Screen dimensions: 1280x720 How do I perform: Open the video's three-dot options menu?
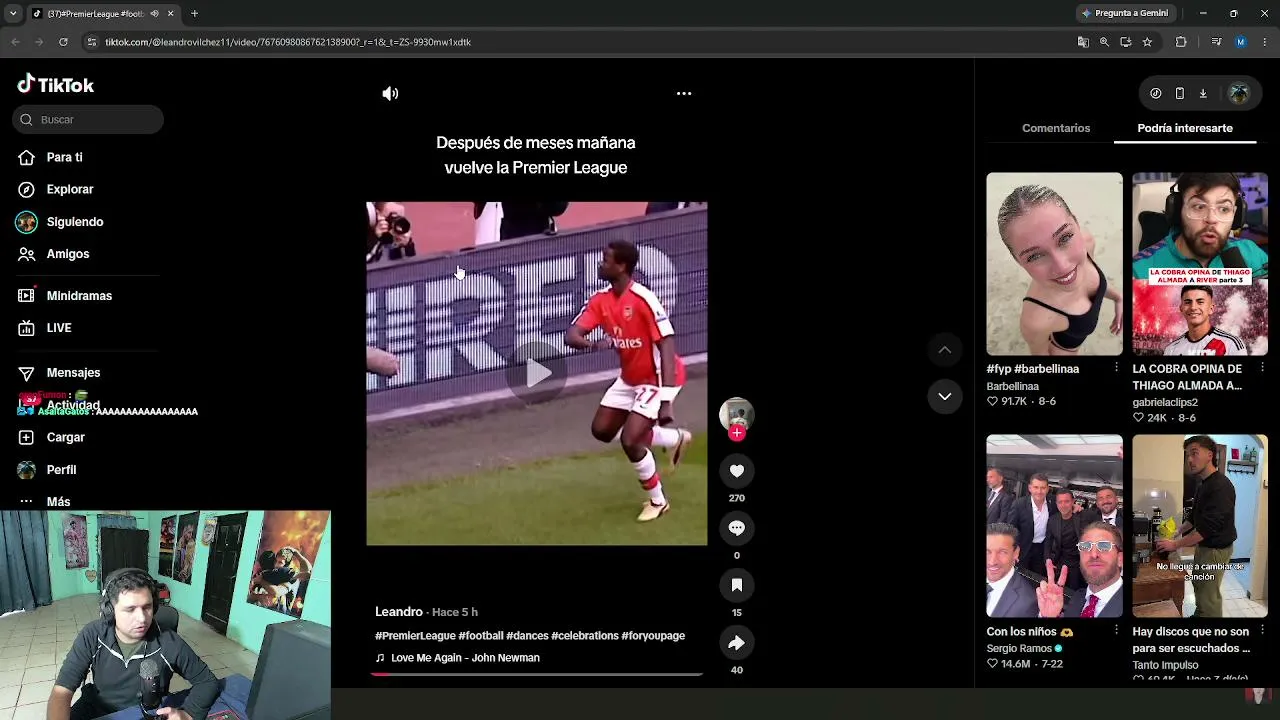tap(684, 93)
